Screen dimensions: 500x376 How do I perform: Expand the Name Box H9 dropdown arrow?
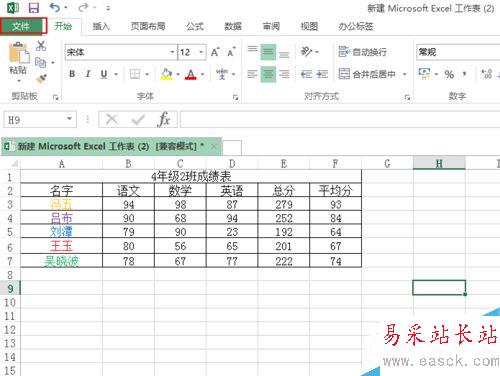pos(69,119)
